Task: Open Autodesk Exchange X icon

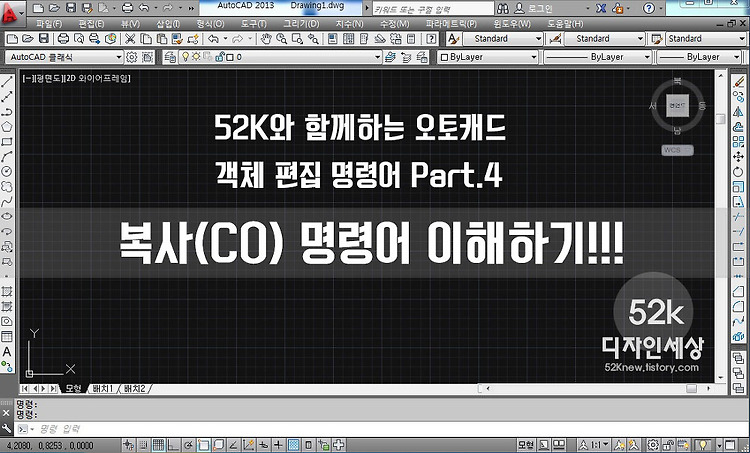Action: pos(601,8)
